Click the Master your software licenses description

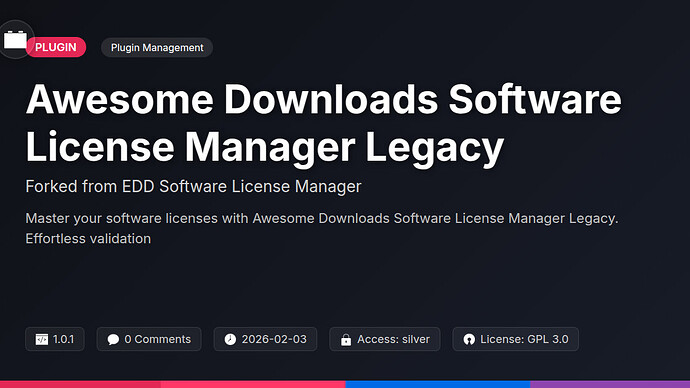[x=322, y=228]
